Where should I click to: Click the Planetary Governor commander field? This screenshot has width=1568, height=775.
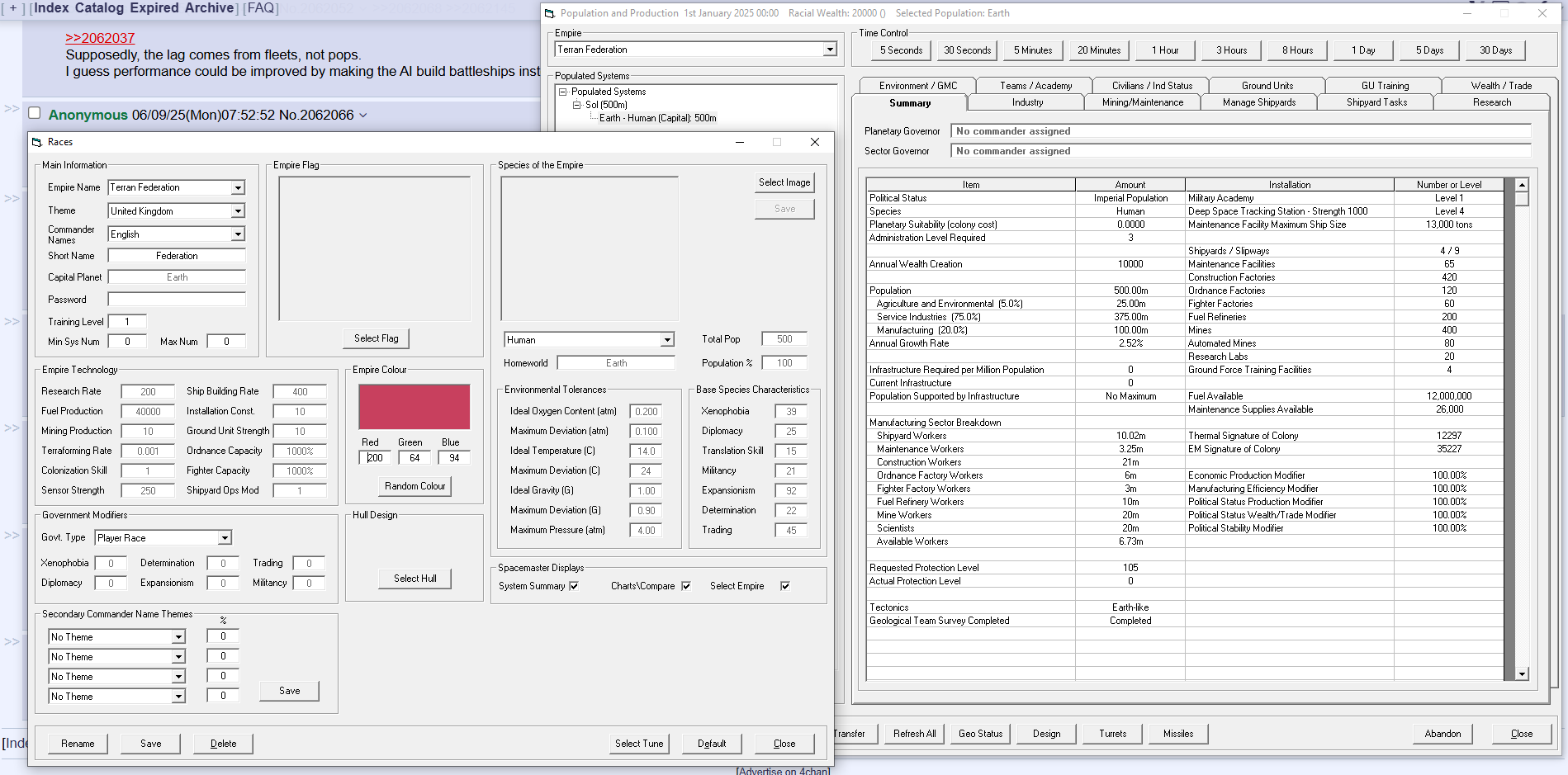(1240, 131)
